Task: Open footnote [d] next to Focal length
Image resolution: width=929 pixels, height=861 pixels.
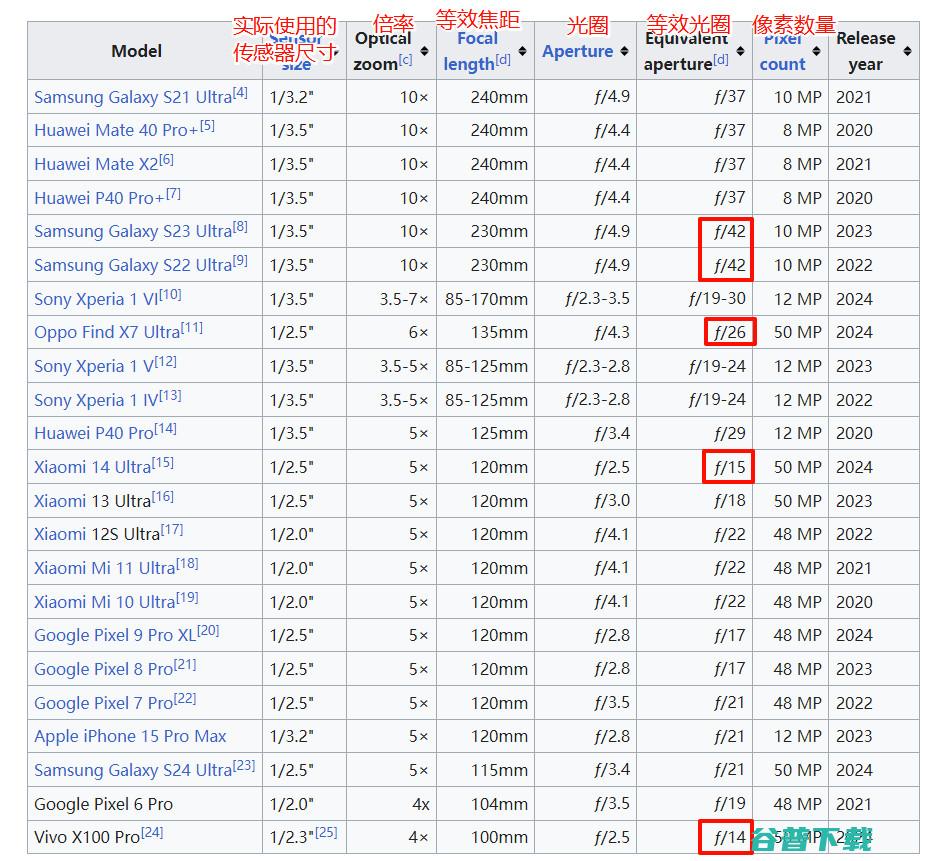Action: coord(503,59)
